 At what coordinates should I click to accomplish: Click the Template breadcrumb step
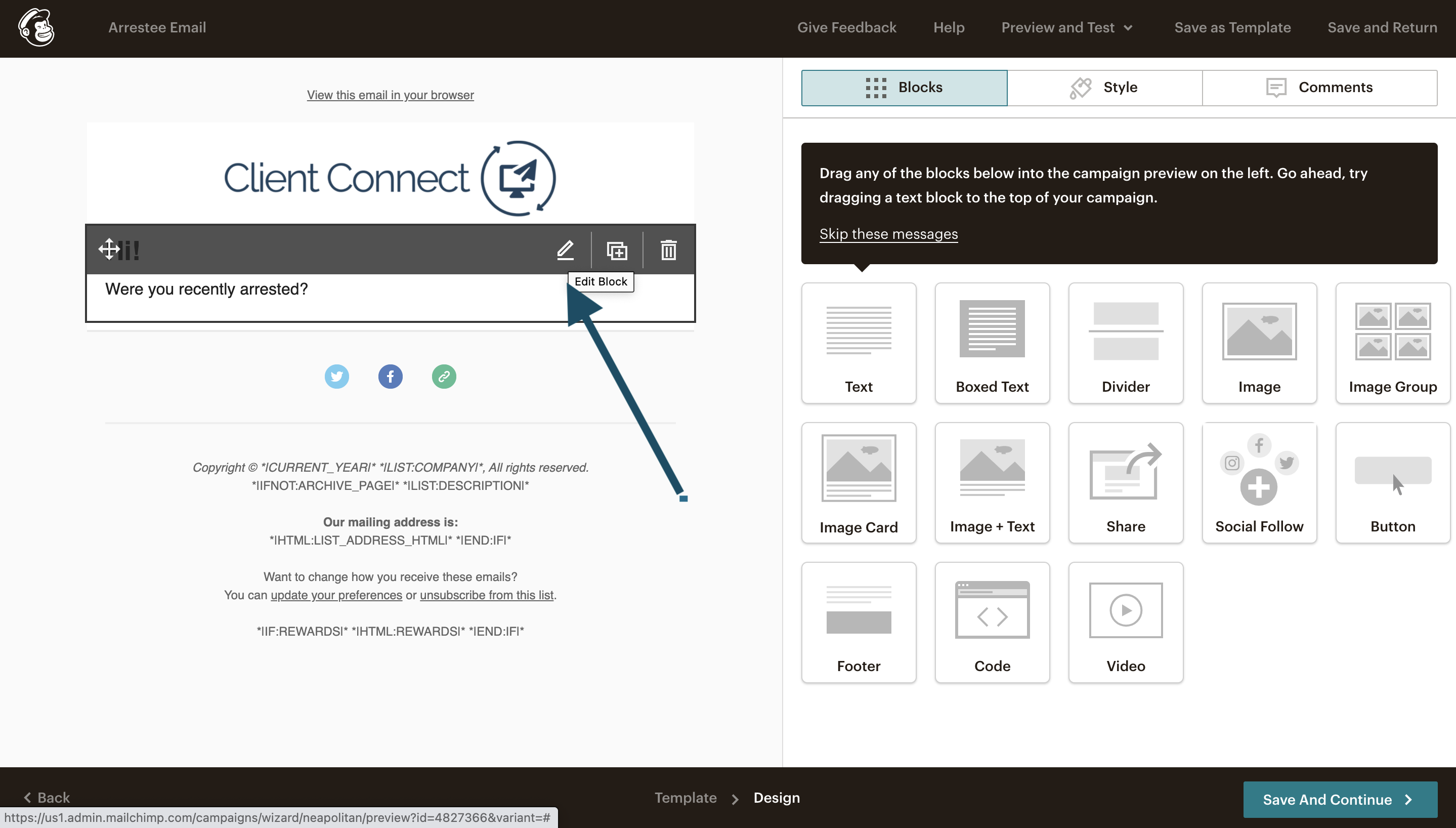[685, 797]
